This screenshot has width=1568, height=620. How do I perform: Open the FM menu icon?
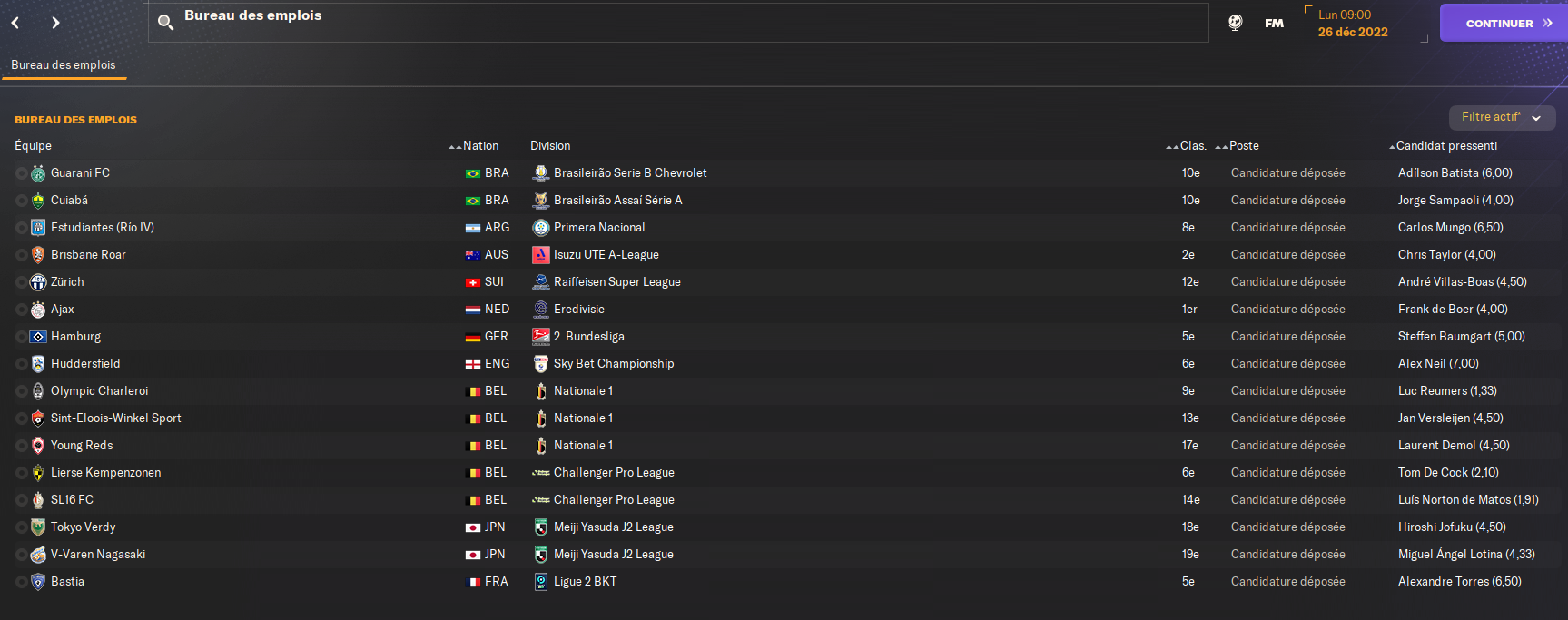(1274, 23)
